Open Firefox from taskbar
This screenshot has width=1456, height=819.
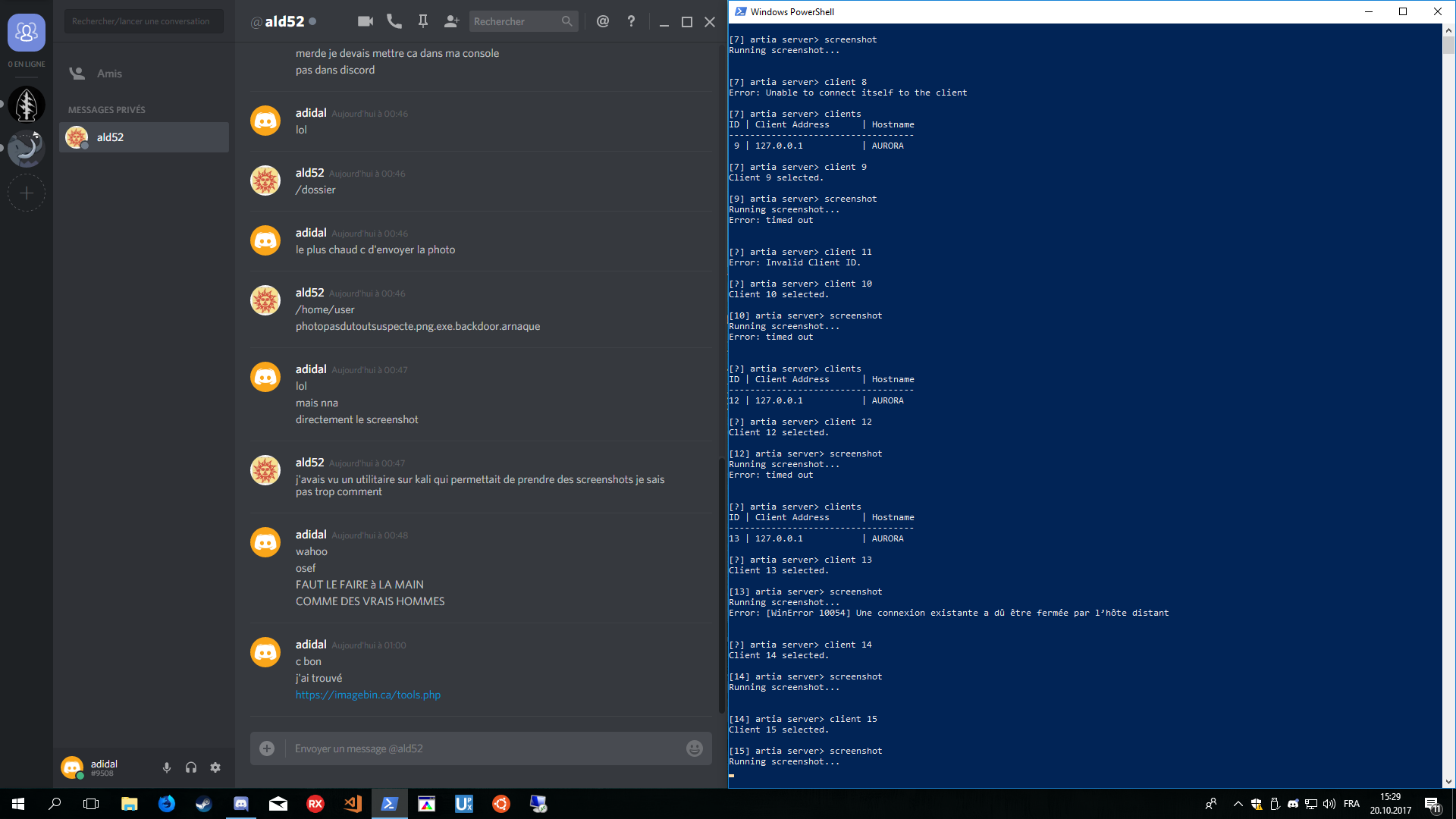167,804
